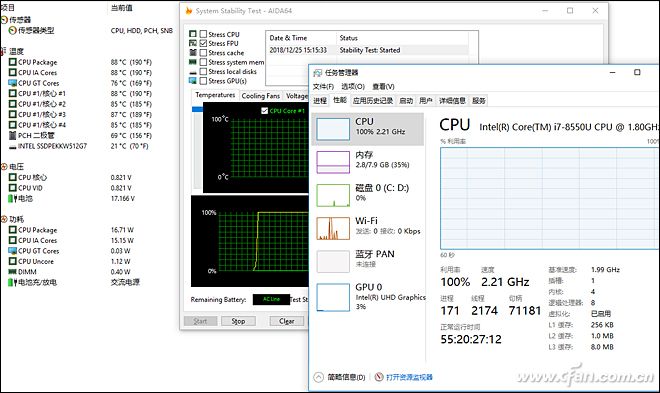Click the Stress GPU(s) monitor icon
The height and width of the screenshot is (393, 660).
click(193, 81)
